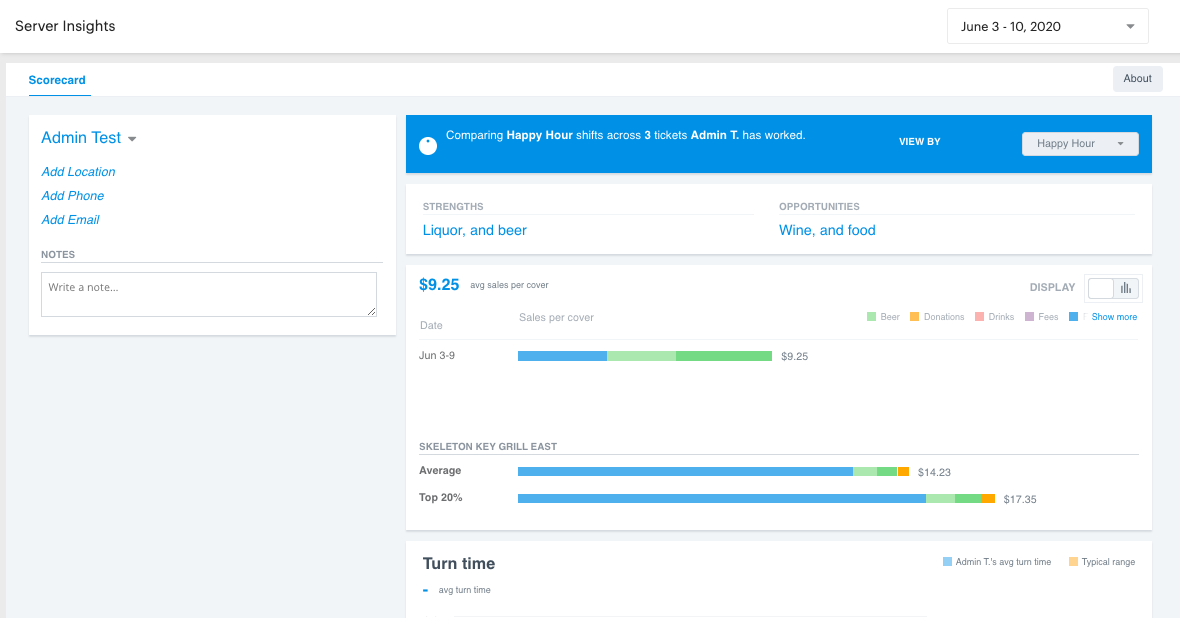The width and height of the screenshot is (1180, 618).
Task: Open the Happy Hour view-by dropdown
Action: (1080, 143)
